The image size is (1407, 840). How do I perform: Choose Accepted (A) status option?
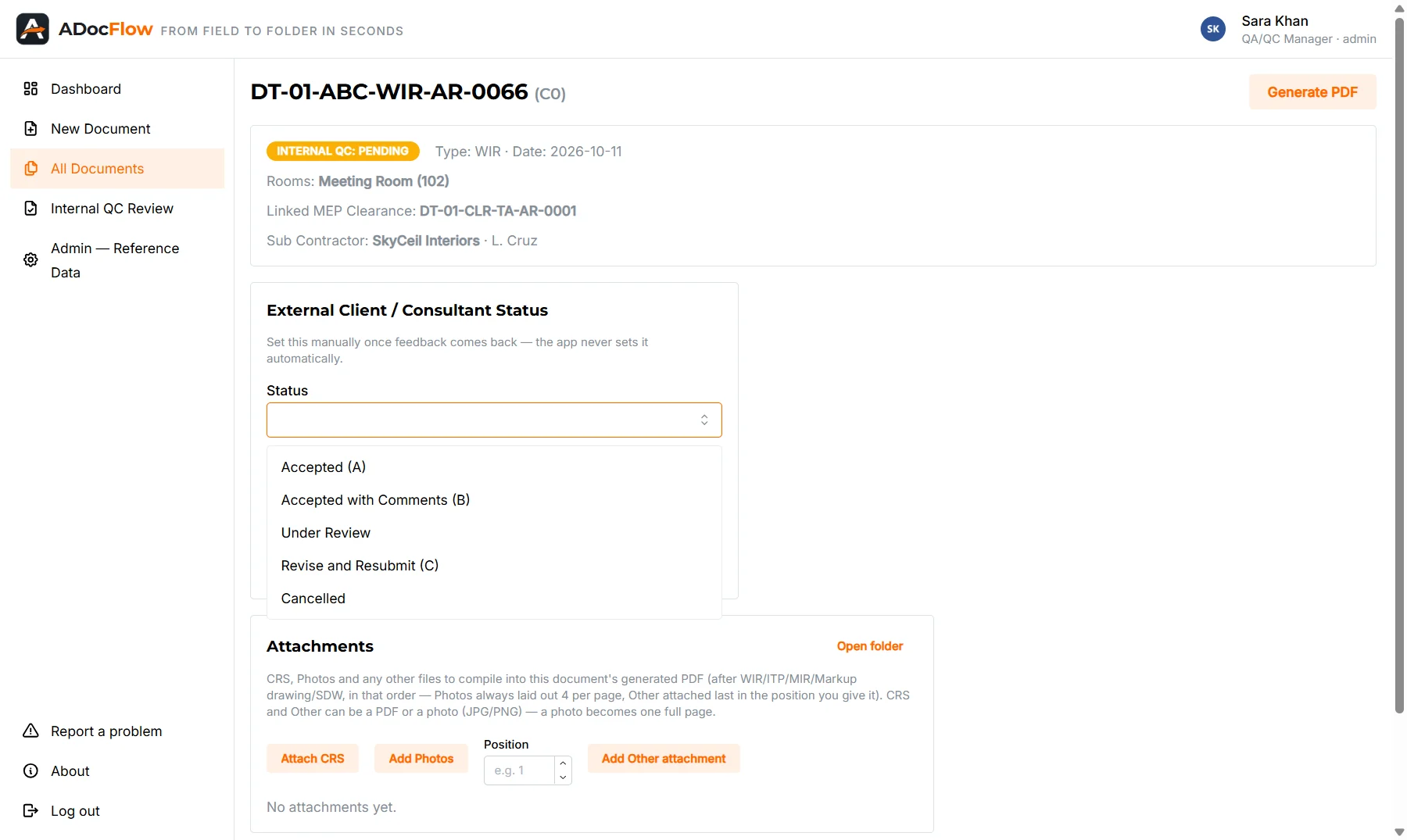[494, 466]
